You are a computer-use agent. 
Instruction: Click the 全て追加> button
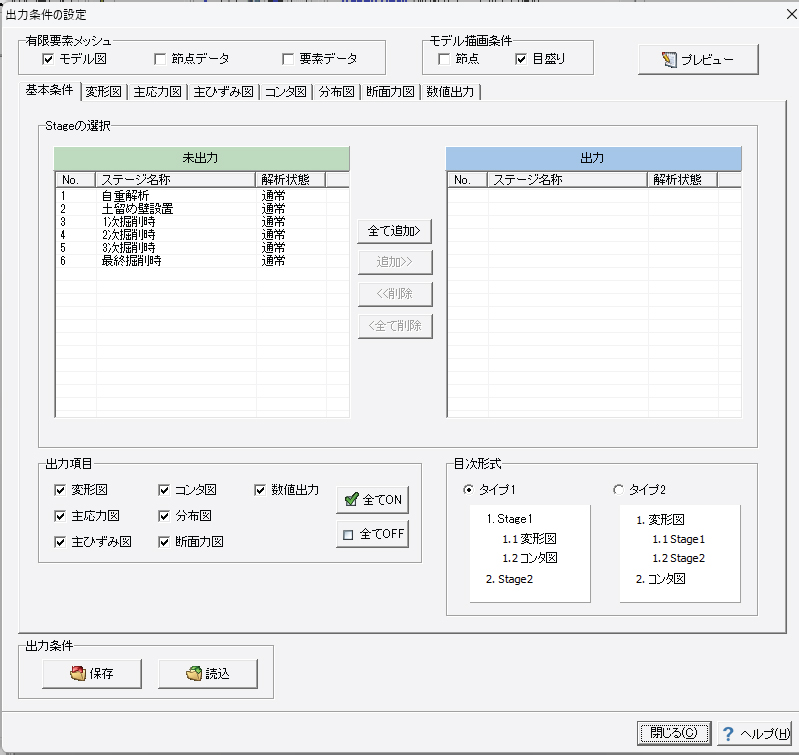tap(395, 231)
